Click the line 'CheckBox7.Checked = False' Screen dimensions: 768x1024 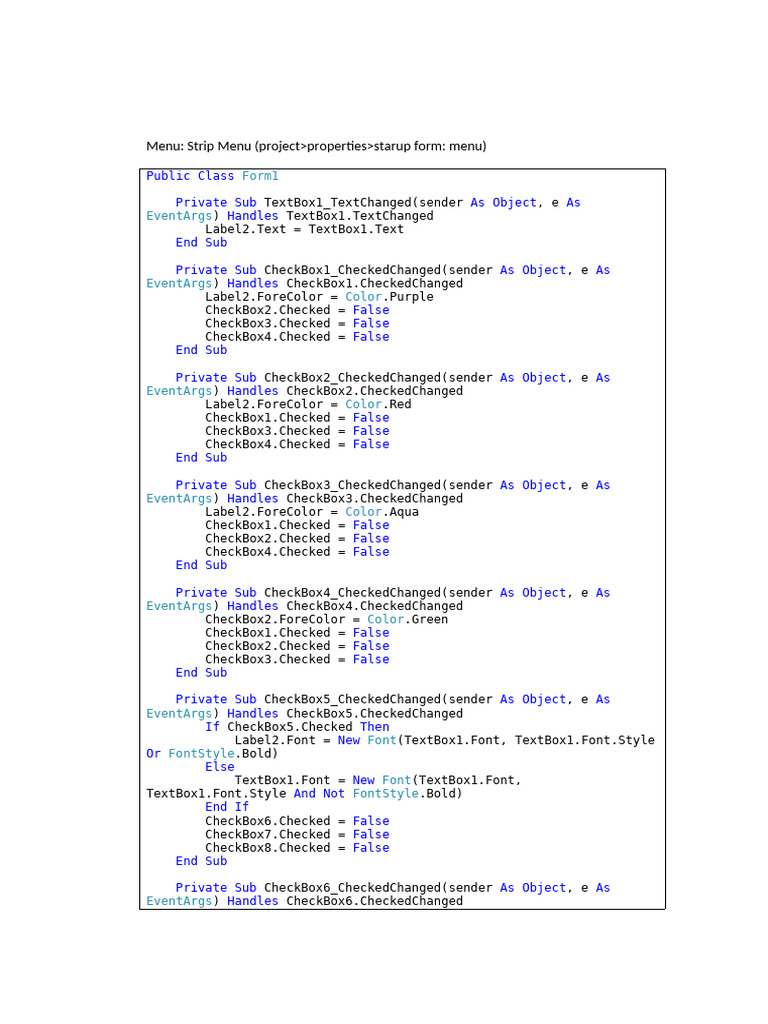click(x=297, y=835)
